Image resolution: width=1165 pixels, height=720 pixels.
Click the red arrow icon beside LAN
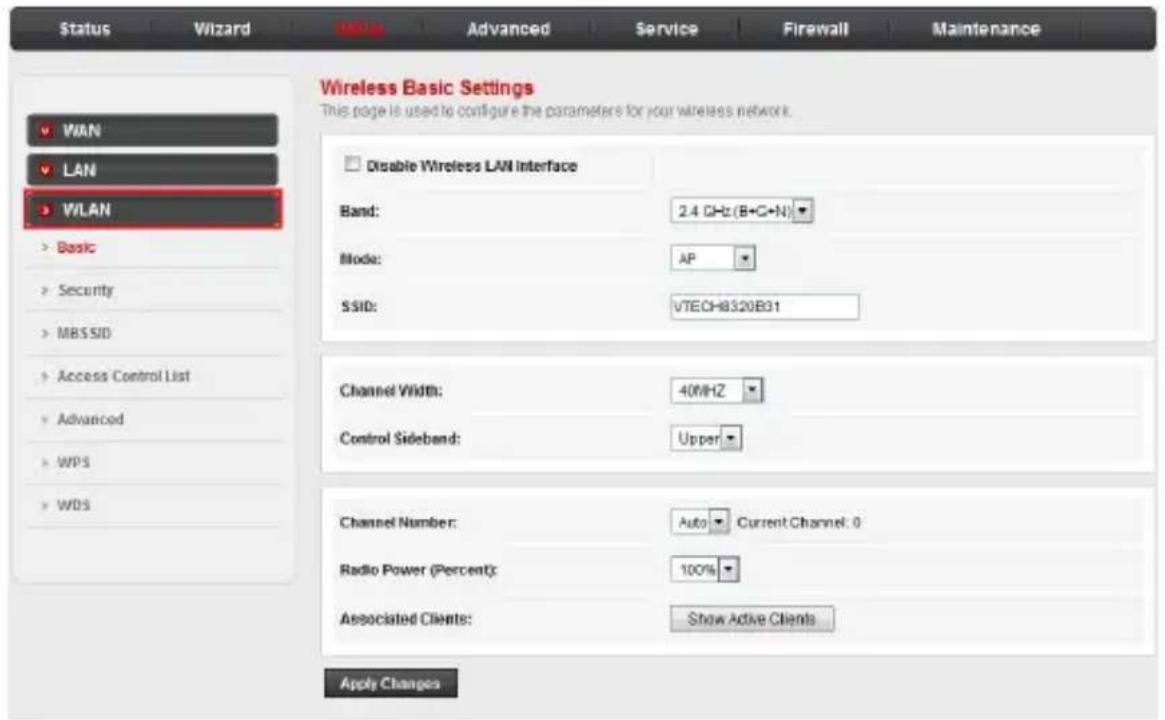pyautogui.click(x=45, y=170)
